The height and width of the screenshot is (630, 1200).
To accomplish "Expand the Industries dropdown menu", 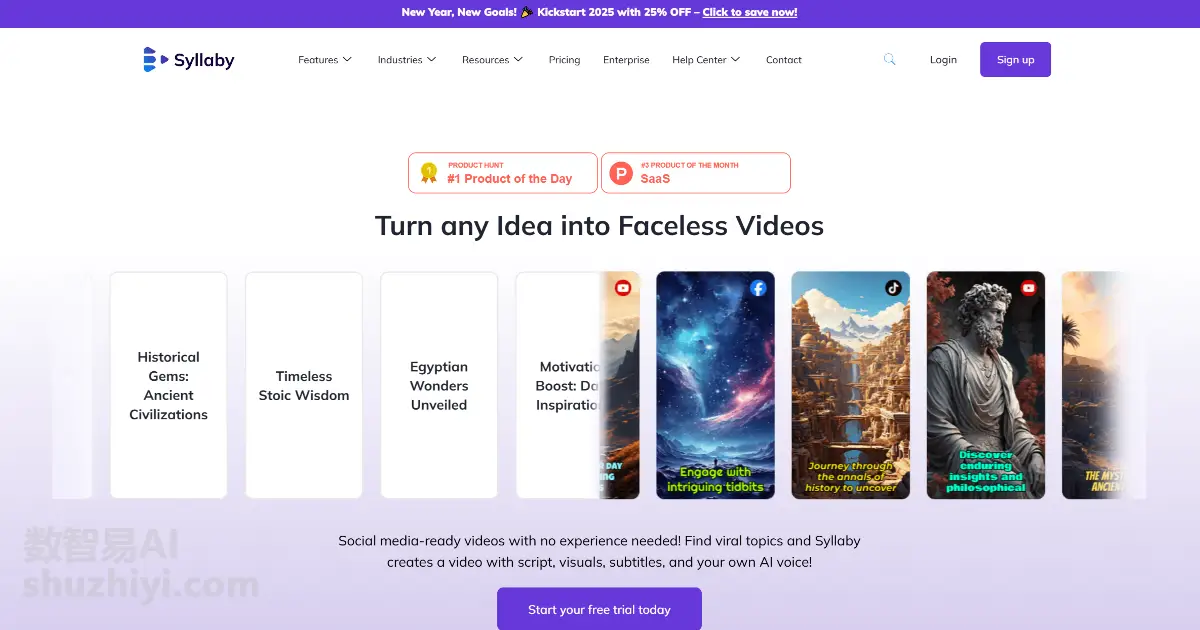I will click(407, 60).
